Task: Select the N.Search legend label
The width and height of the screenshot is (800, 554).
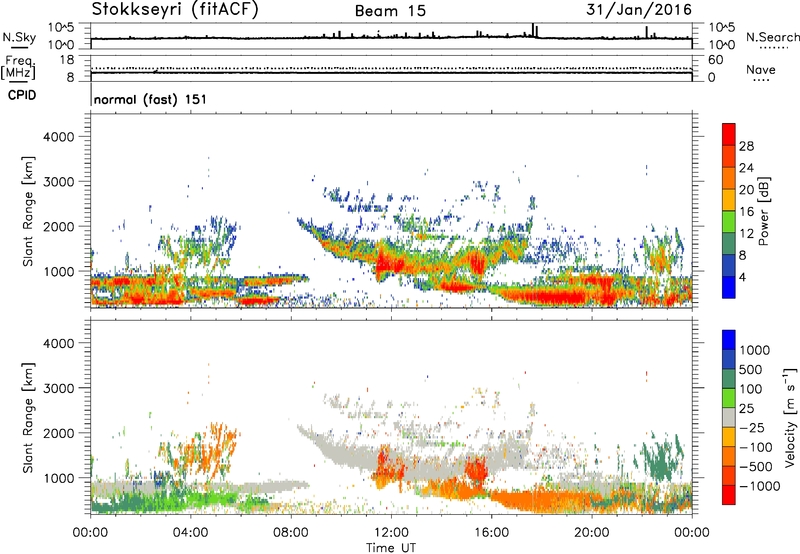Action: [x=772, y=37]
